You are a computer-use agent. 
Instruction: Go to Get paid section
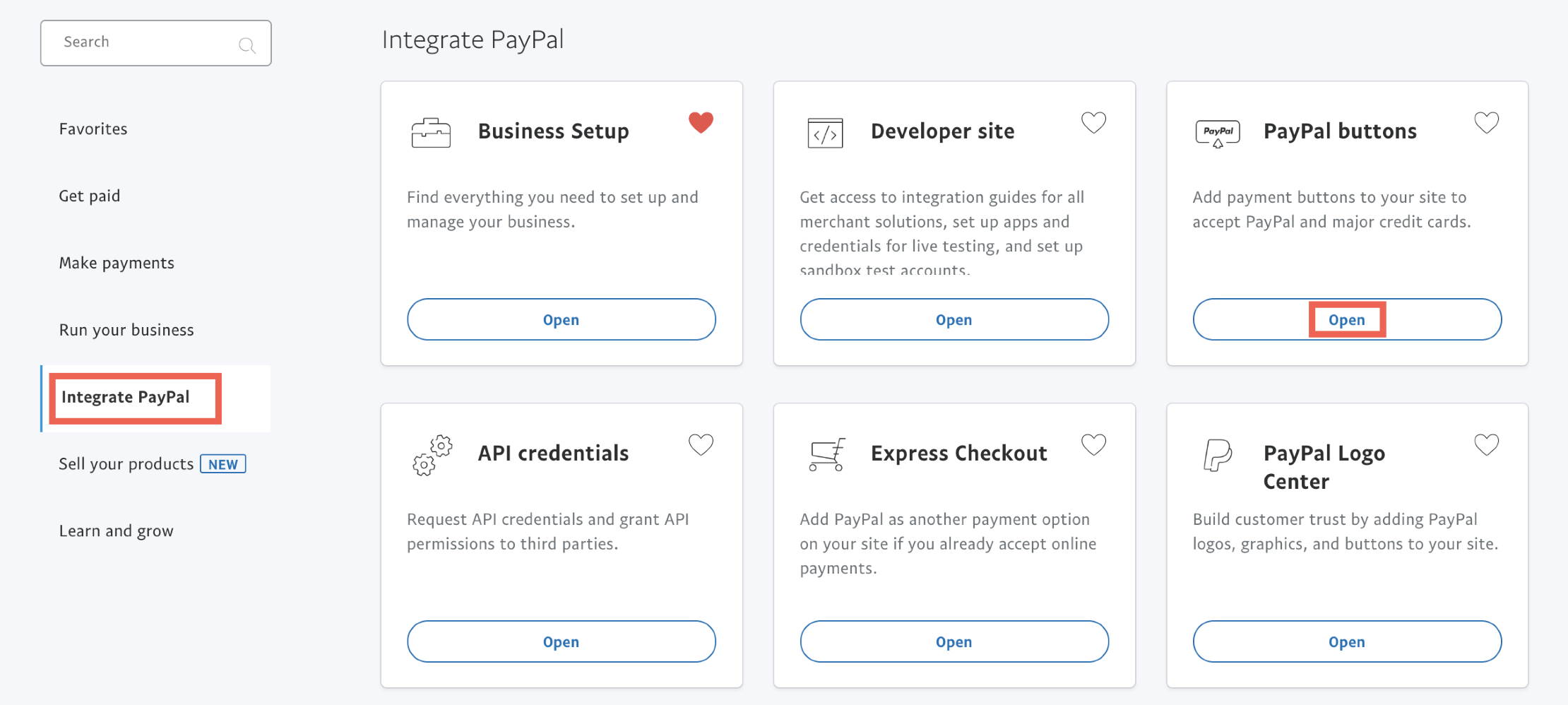90,196
